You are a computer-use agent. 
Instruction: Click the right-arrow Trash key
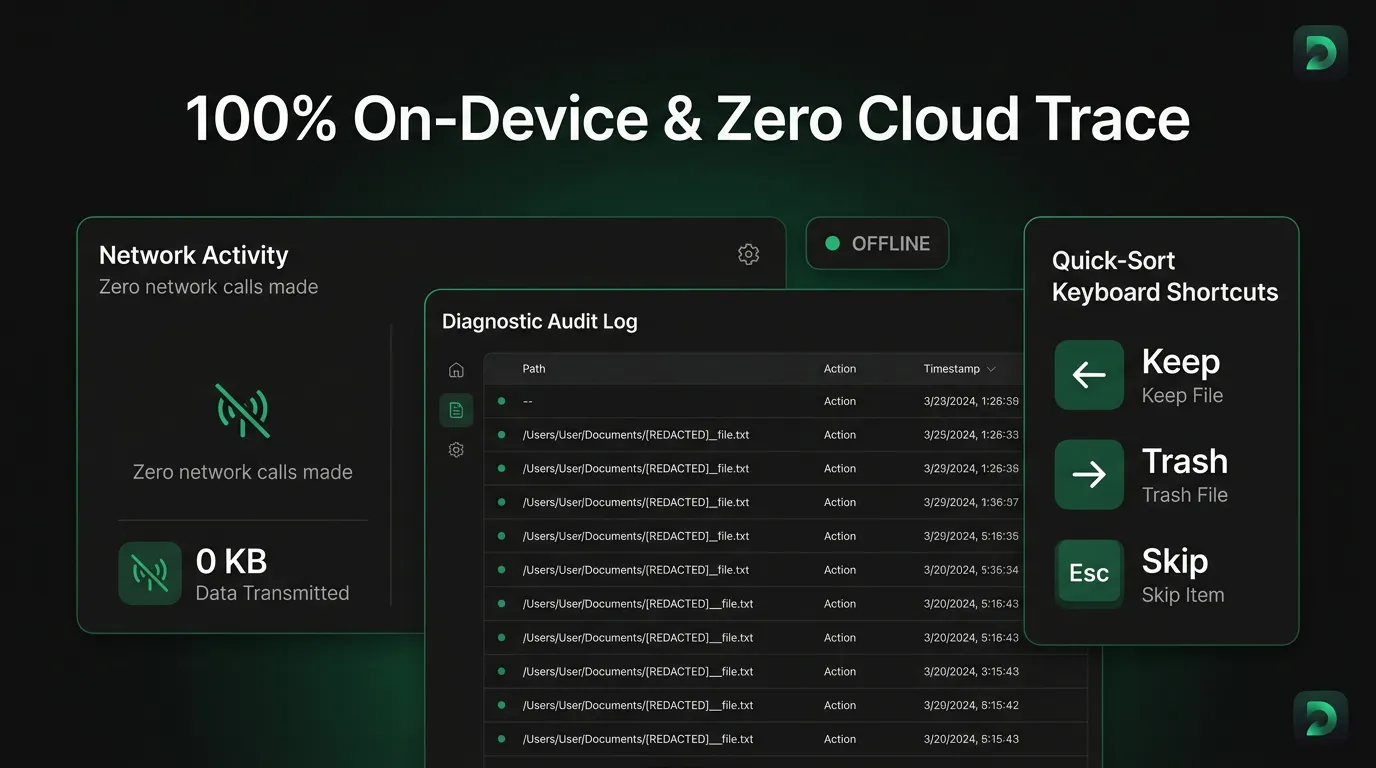(1089, 474)
